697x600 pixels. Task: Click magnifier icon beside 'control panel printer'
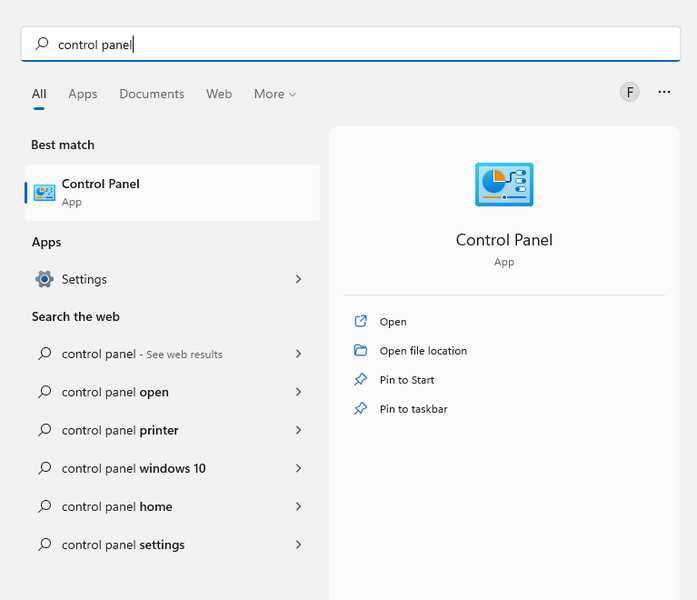click(x=44, y=430)
